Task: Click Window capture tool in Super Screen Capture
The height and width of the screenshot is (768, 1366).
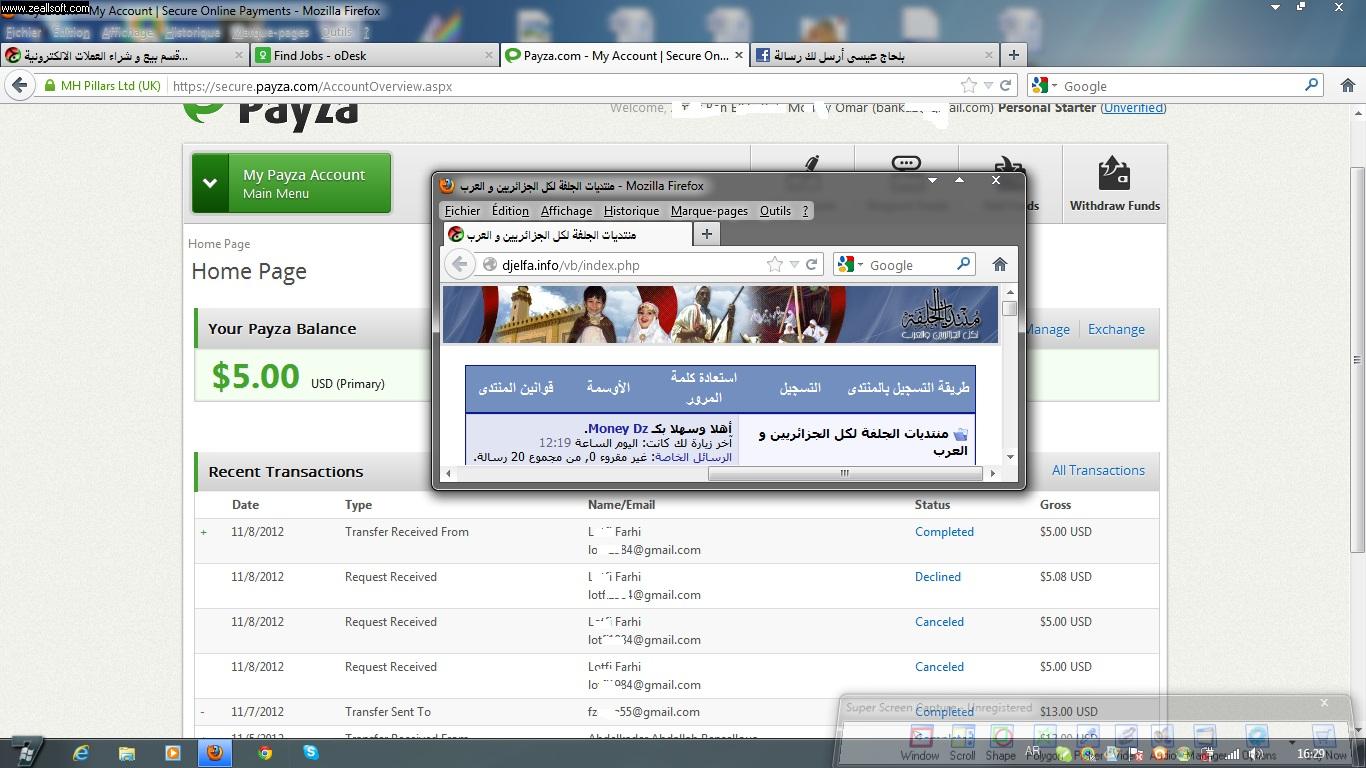Action: pos(919,744)
